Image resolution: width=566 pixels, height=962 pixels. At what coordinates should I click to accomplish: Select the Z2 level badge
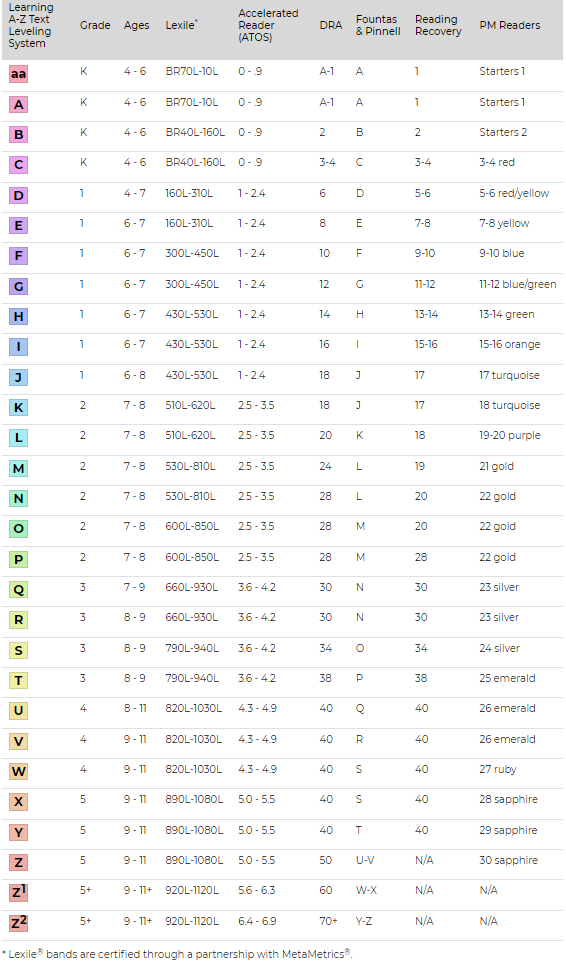pos(18,923)
